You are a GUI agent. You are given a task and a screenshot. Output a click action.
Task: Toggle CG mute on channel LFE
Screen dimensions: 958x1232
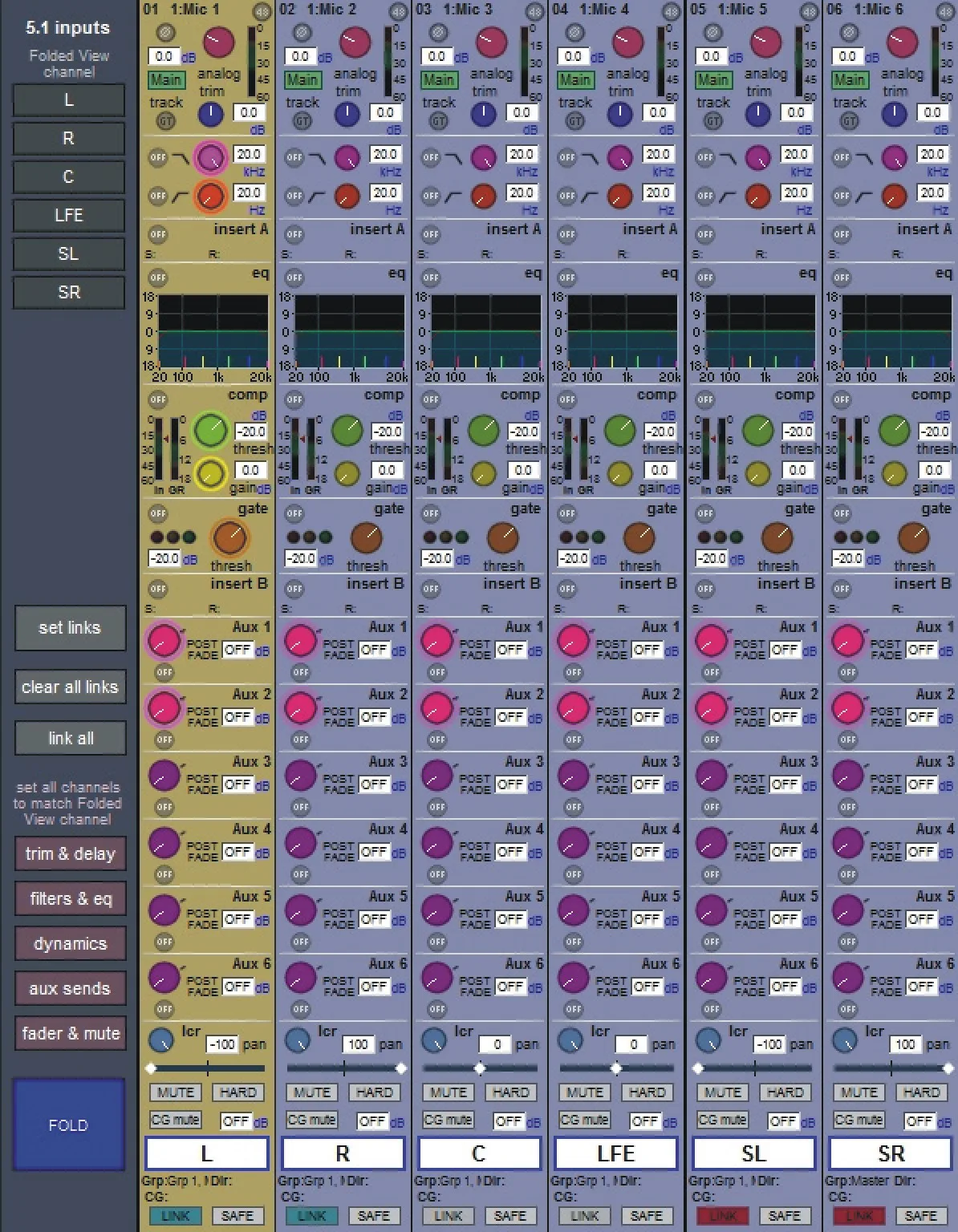click(585, 1120)
